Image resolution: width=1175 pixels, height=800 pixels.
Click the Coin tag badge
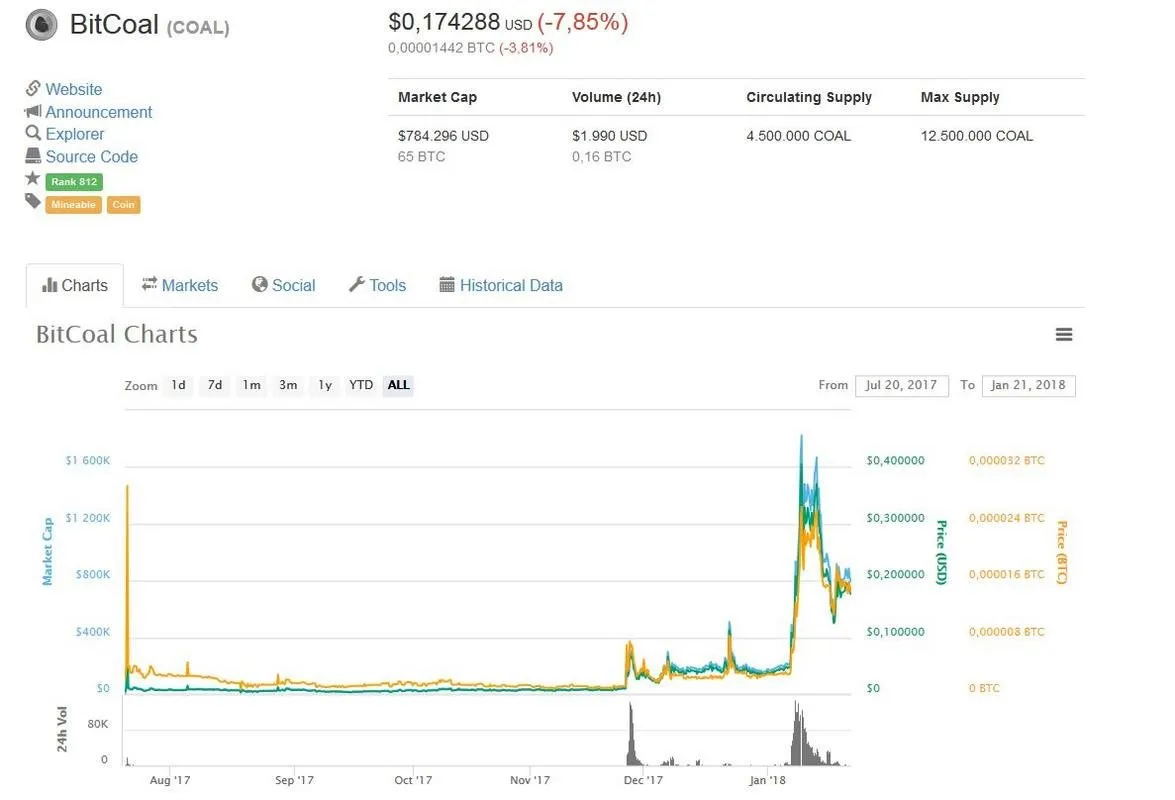tap(124, 204)
